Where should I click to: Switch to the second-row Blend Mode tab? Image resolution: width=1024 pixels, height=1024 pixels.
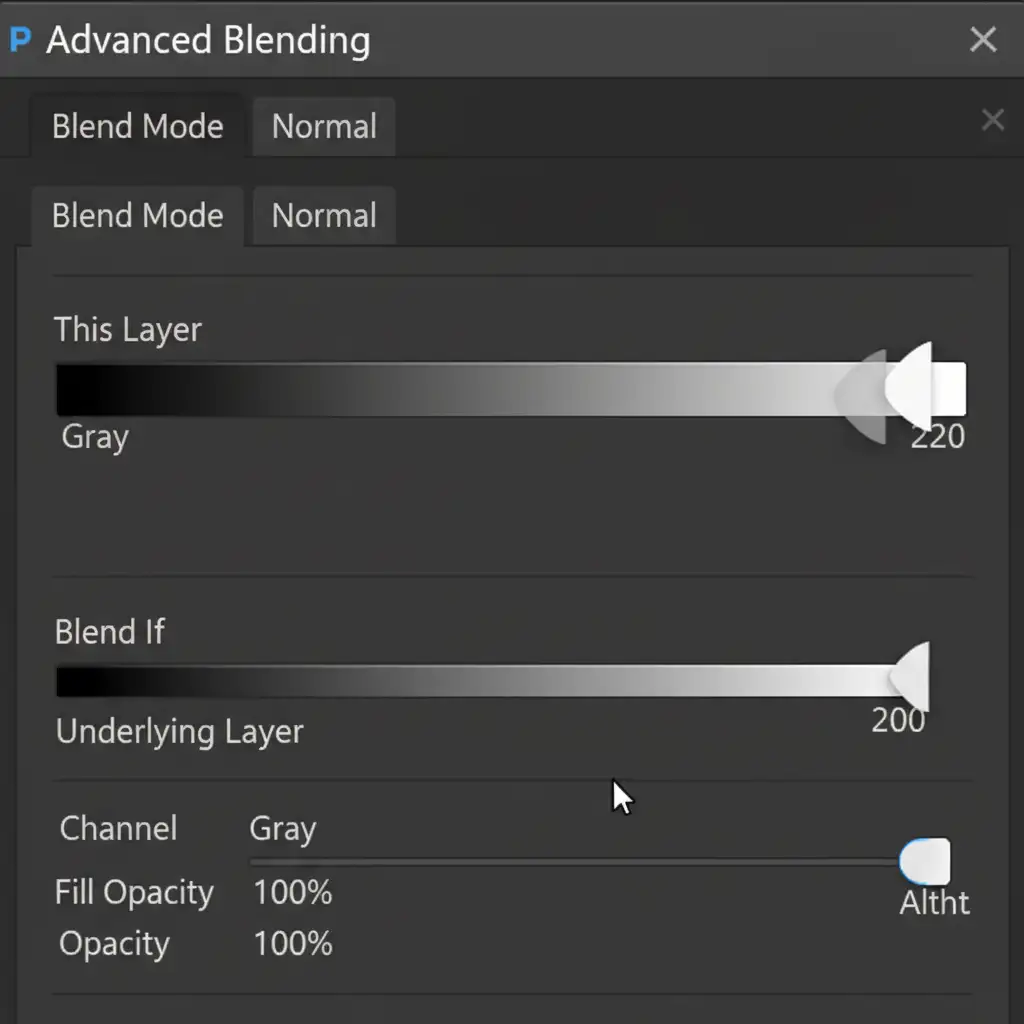(x=137, y=216)
